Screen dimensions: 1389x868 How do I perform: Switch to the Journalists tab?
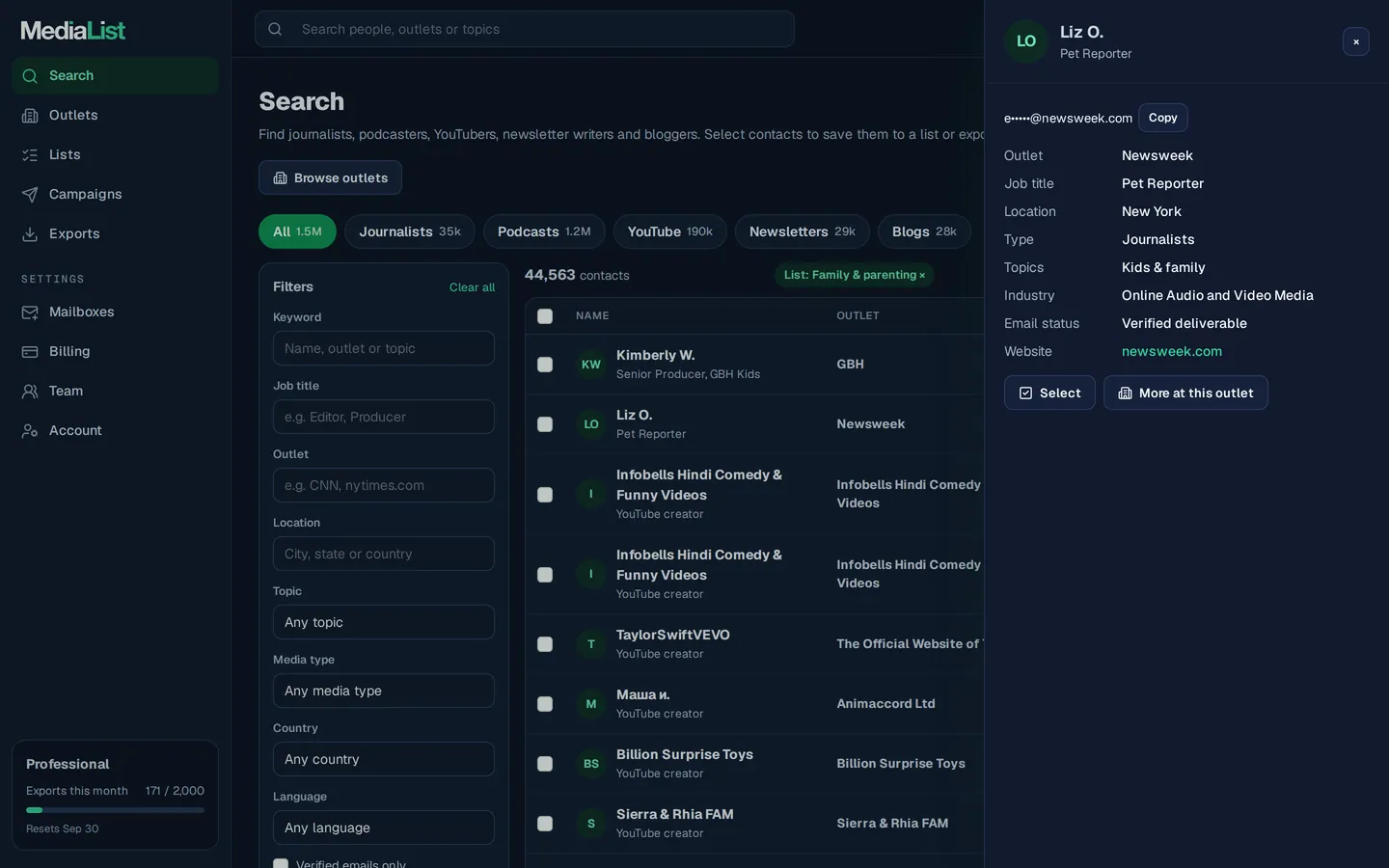coord(410,231)
